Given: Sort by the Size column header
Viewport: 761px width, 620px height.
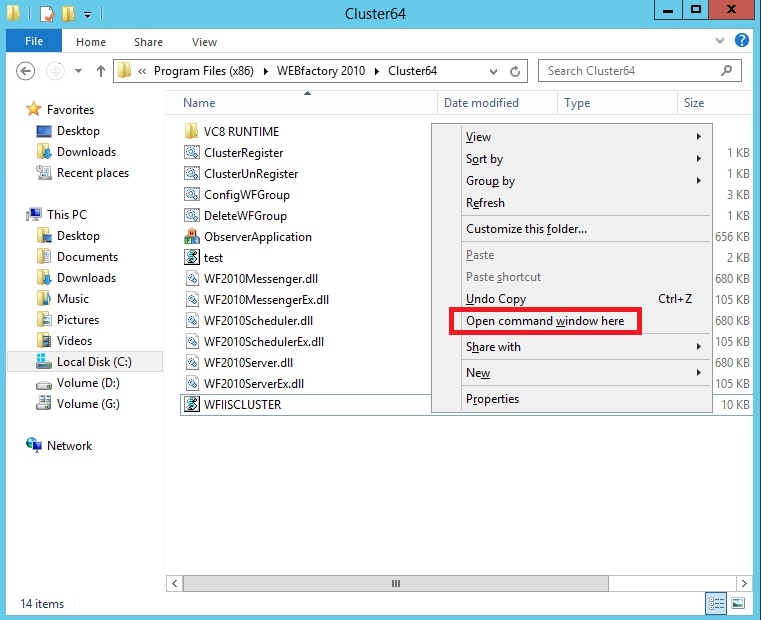Looking at the screenshot, I should 714,103.
